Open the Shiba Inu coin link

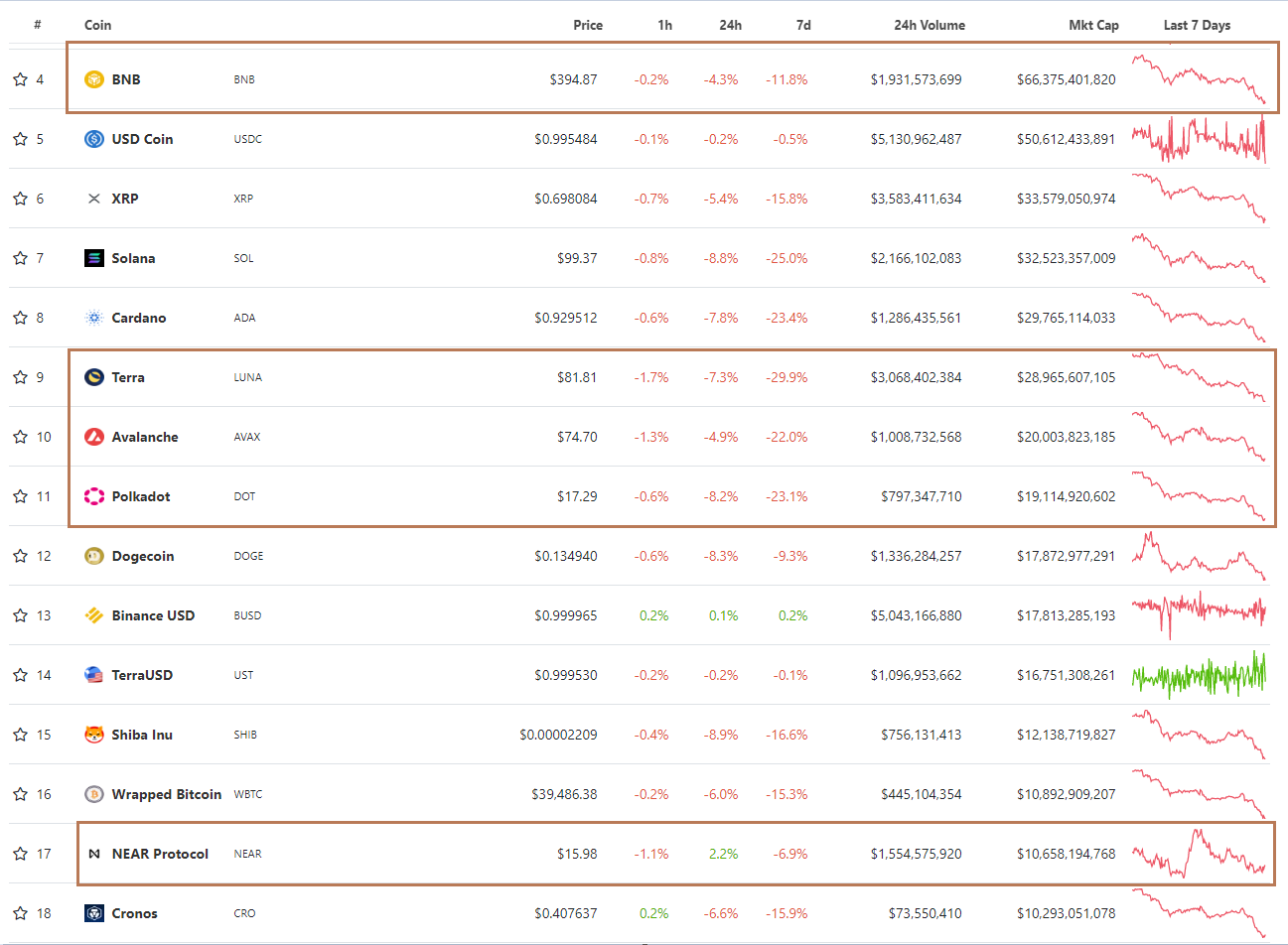tap(142, 735)
